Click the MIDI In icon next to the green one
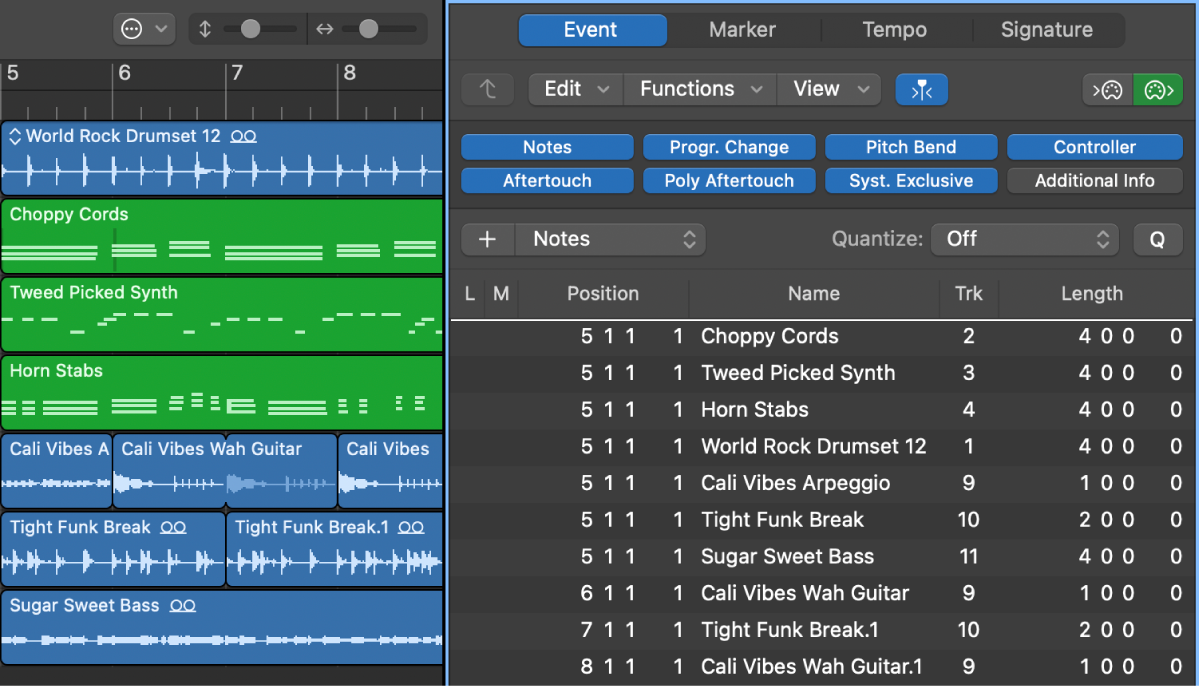This screenshot has width=1200, height=686. tap(1108, 89)
